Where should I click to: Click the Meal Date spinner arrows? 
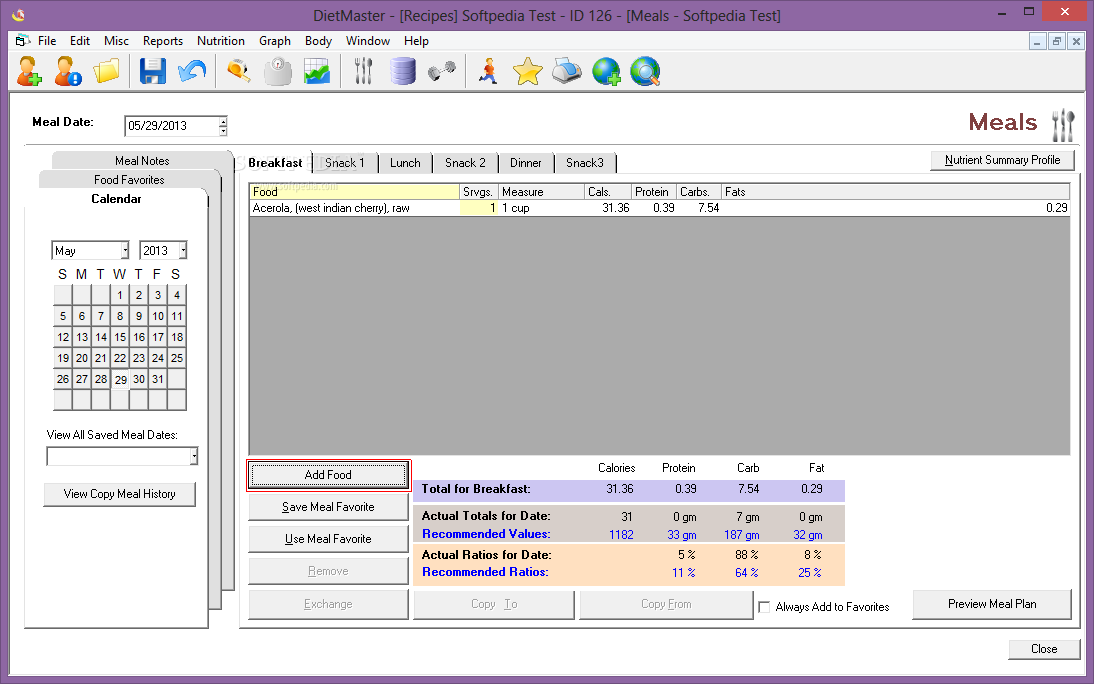click(x=223, y=126)
